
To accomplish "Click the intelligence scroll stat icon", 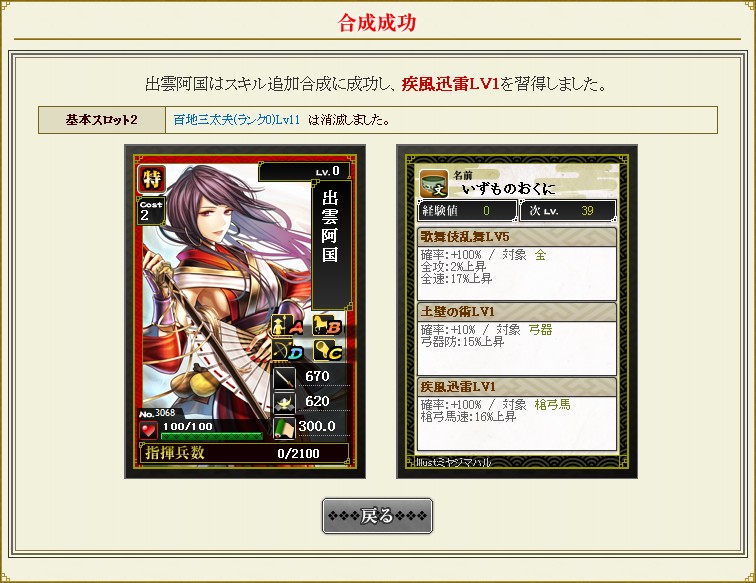I will click(x=284, y=428).
